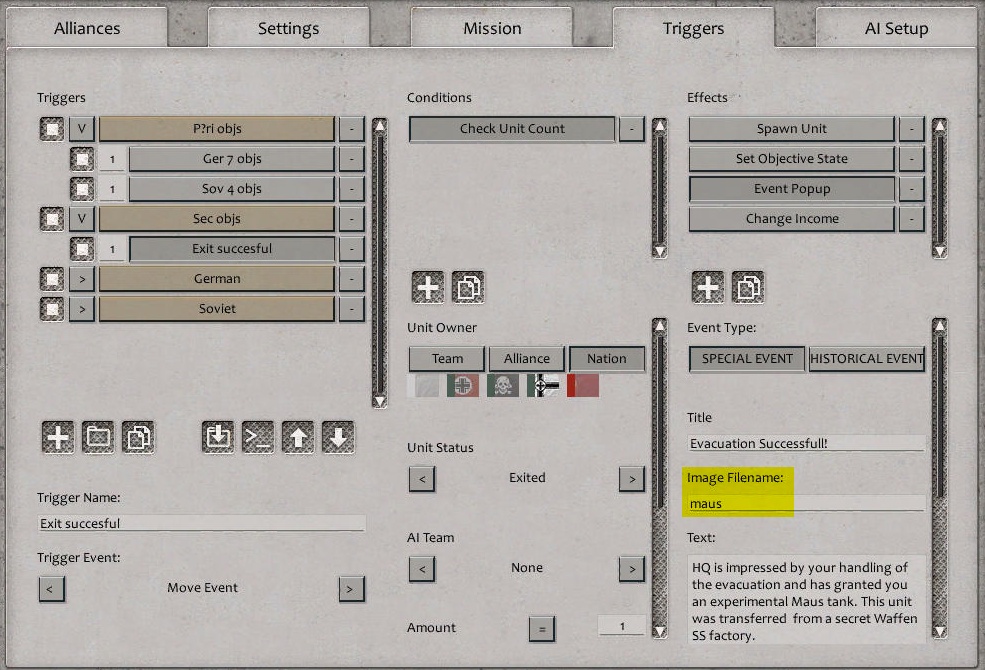
Task: Move the selected trigger up with arrow icon
Action: [x=297, y=437]
